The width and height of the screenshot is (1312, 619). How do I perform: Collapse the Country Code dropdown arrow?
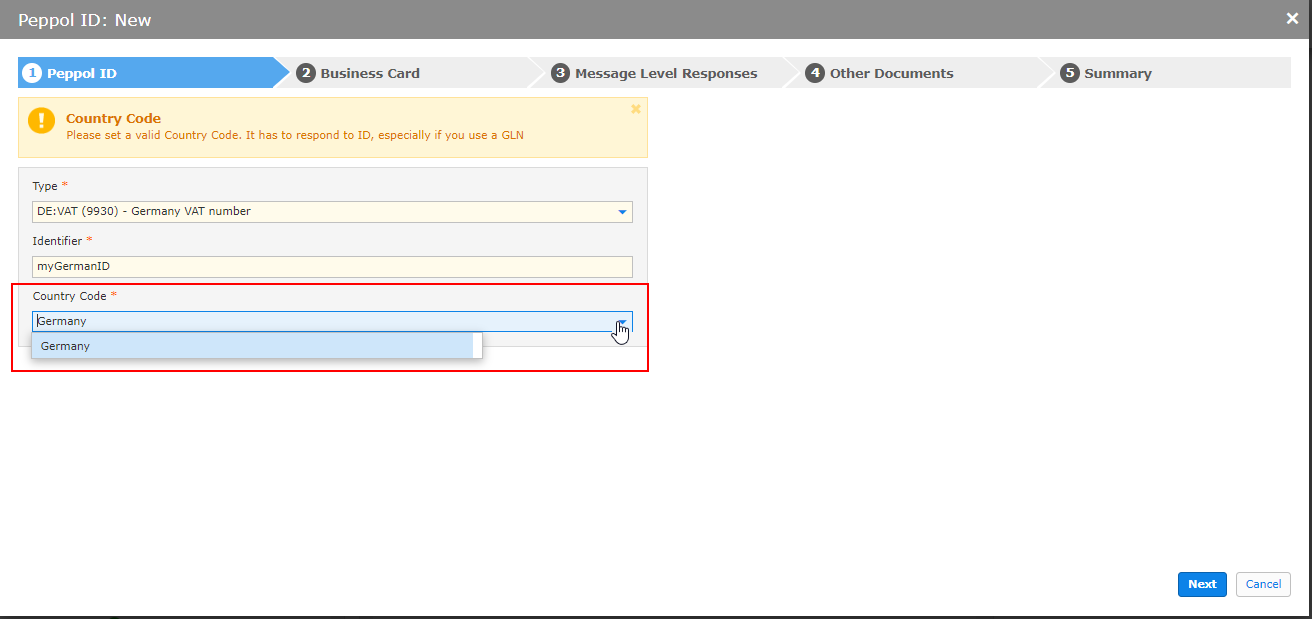(x=622, y=322)
